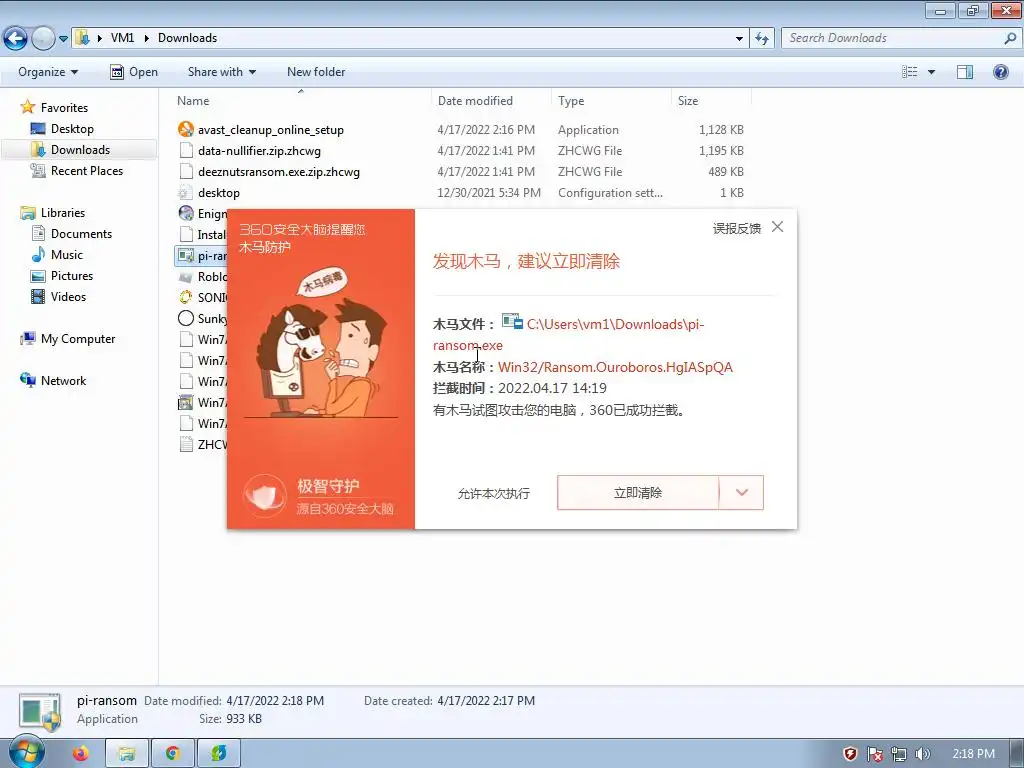This screenshot has height=768, width=1024.
Task: Click 立即清除 to remove trojan
Action: (638, 493)
